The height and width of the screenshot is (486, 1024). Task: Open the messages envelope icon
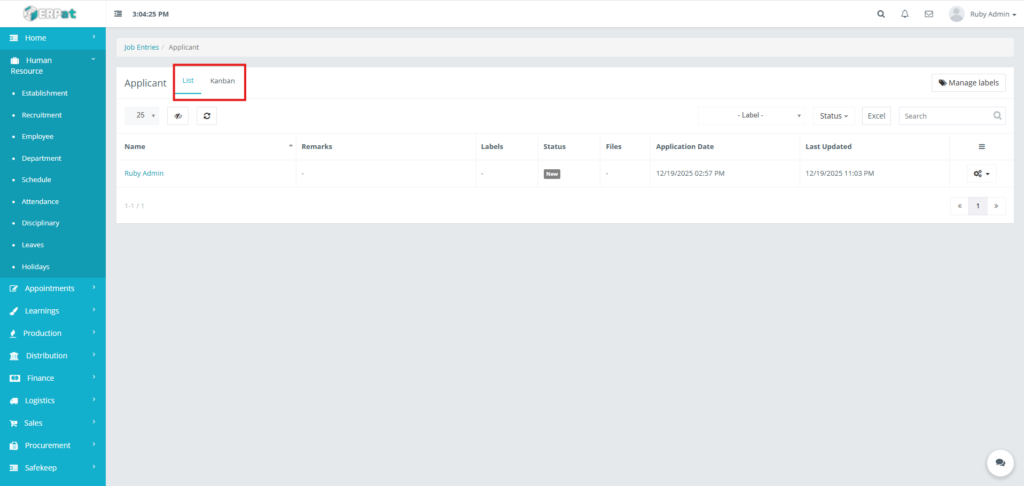[x=929, y=14]
